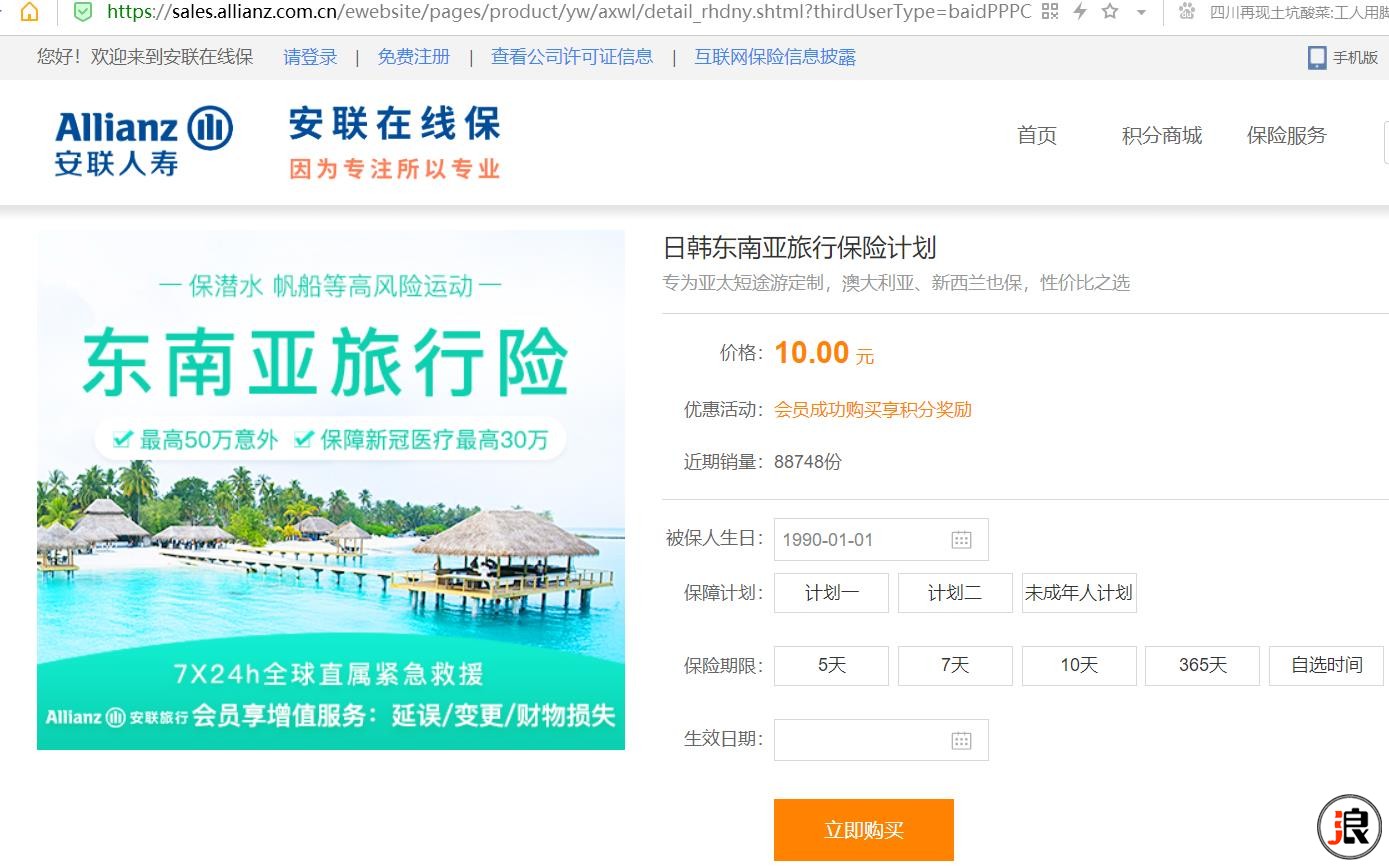Click the 四川再现土坑酸菜 news text
This screenshot has height=867, width=1389.
pos(1299,13)
